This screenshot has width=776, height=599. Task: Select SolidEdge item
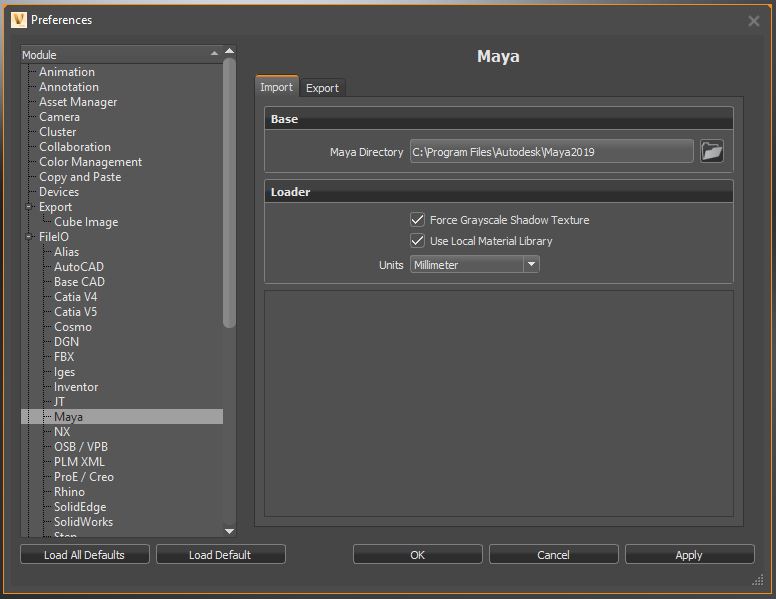pos(80,507)
